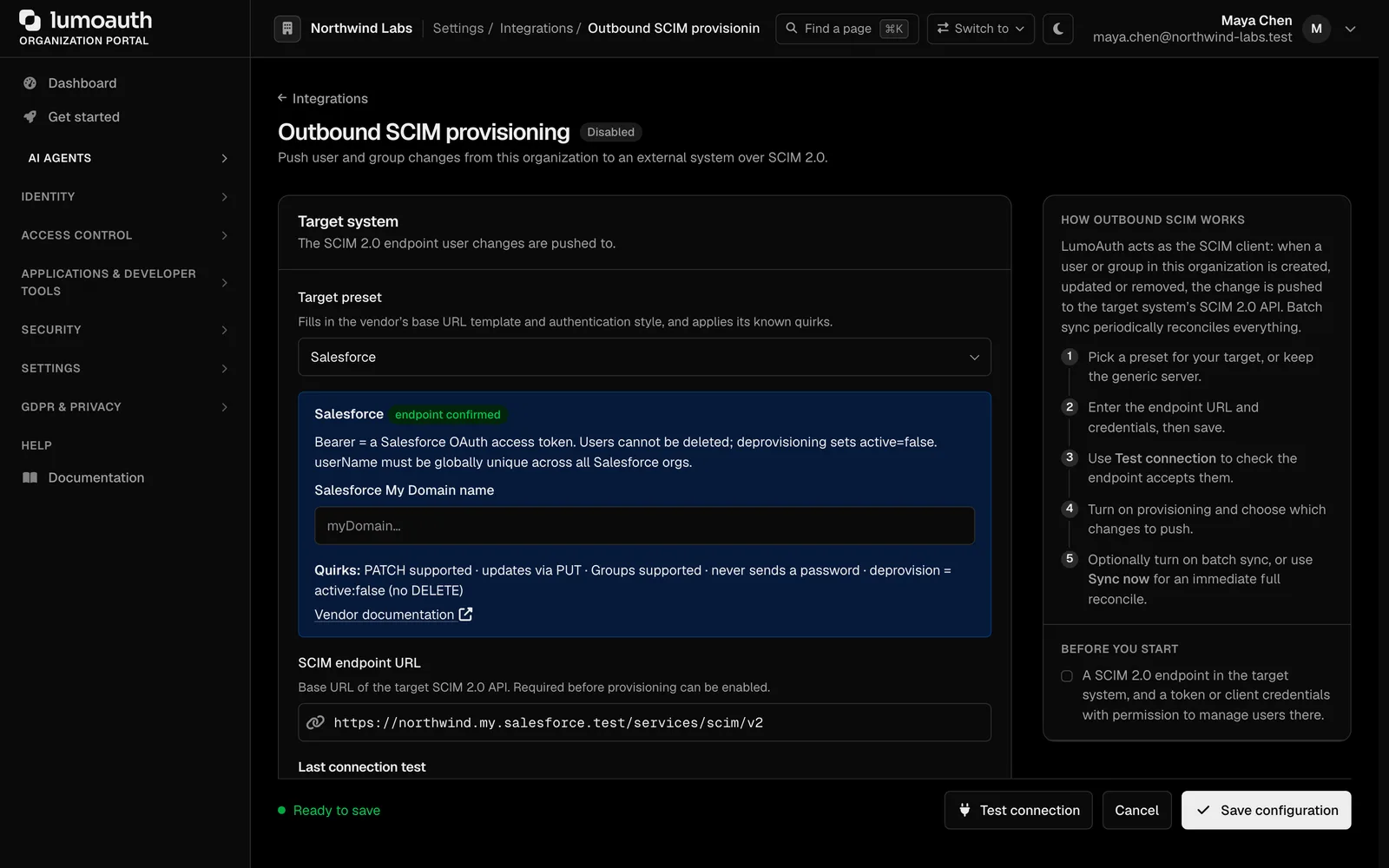This screenshot has height=868, width=1389.
Task: Open the Find a page search box
Action: (846, 29)
